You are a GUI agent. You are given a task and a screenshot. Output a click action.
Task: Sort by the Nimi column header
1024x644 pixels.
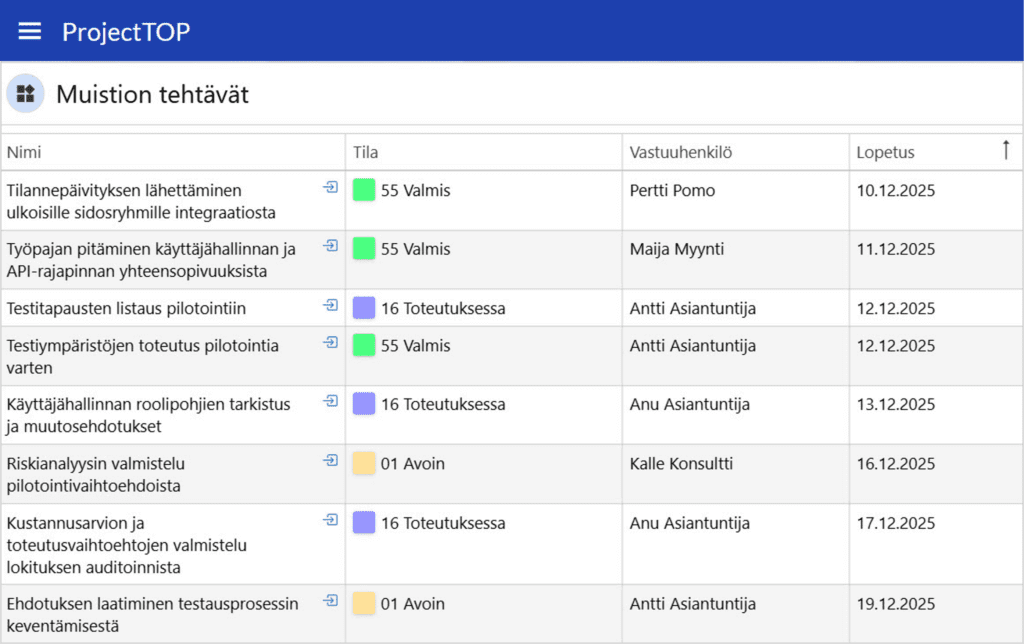(x=24, y=152)
